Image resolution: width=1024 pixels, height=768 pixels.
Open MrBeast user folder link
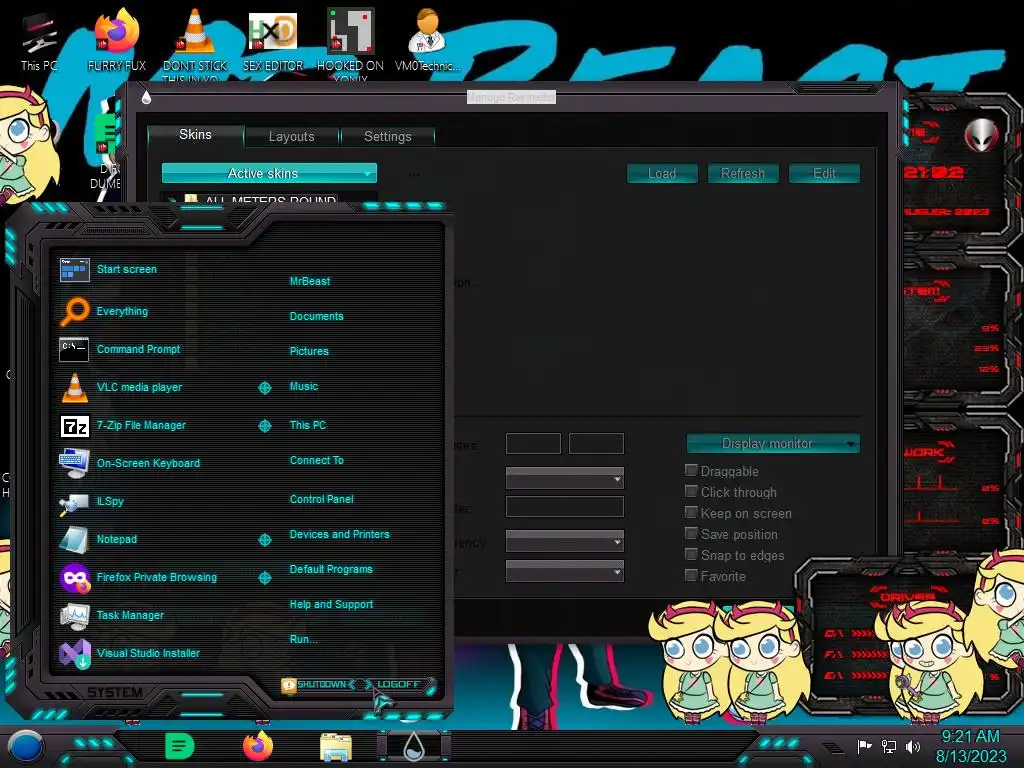310,281
